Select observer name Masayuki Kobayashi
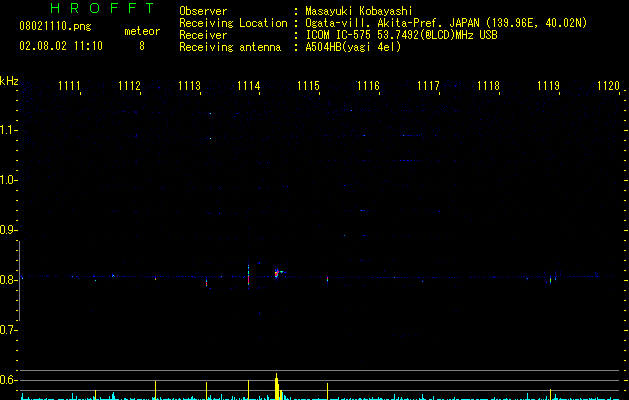The height and width of the screenshot is (400, 629). click(359, 11)
